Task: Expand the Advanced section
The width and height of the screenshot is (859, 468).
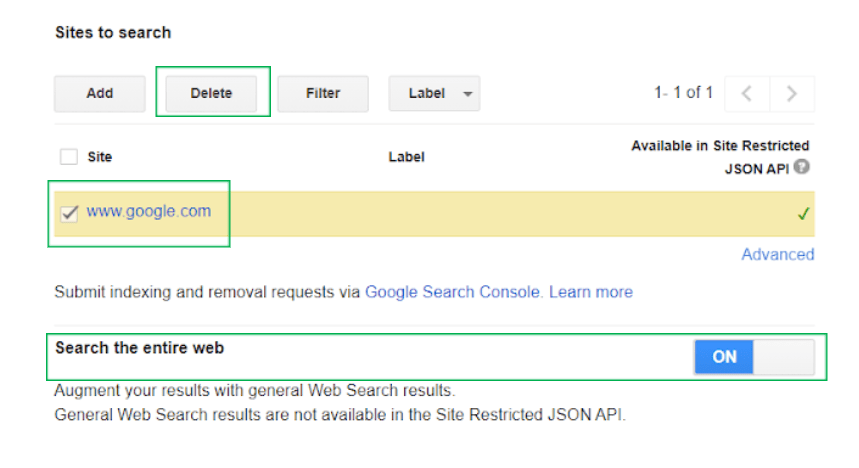Action: click(x=777, y=254)
